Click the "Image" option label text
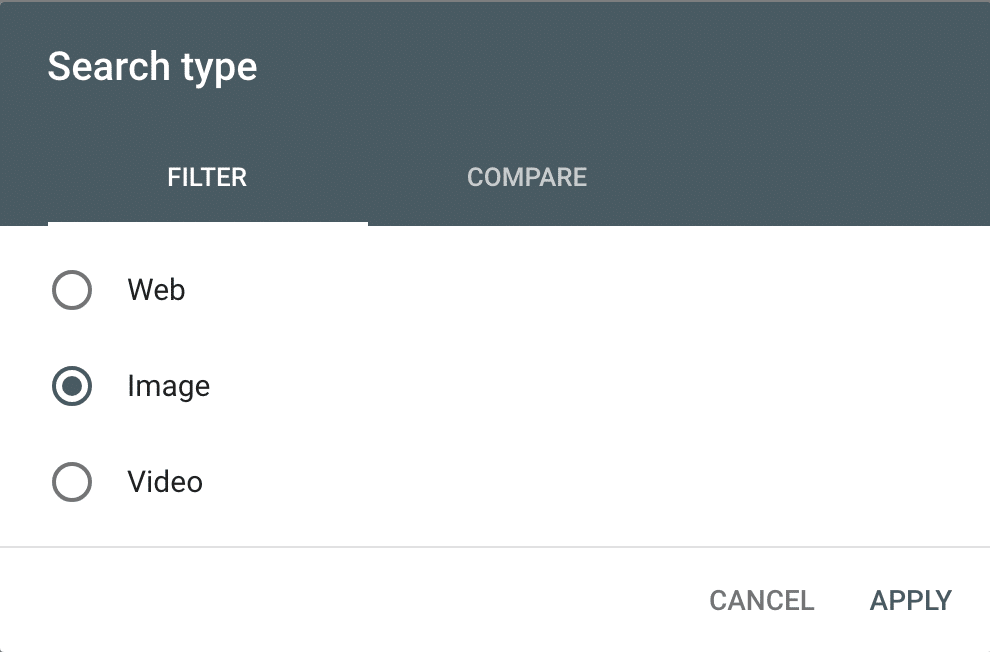 (168, 387)
